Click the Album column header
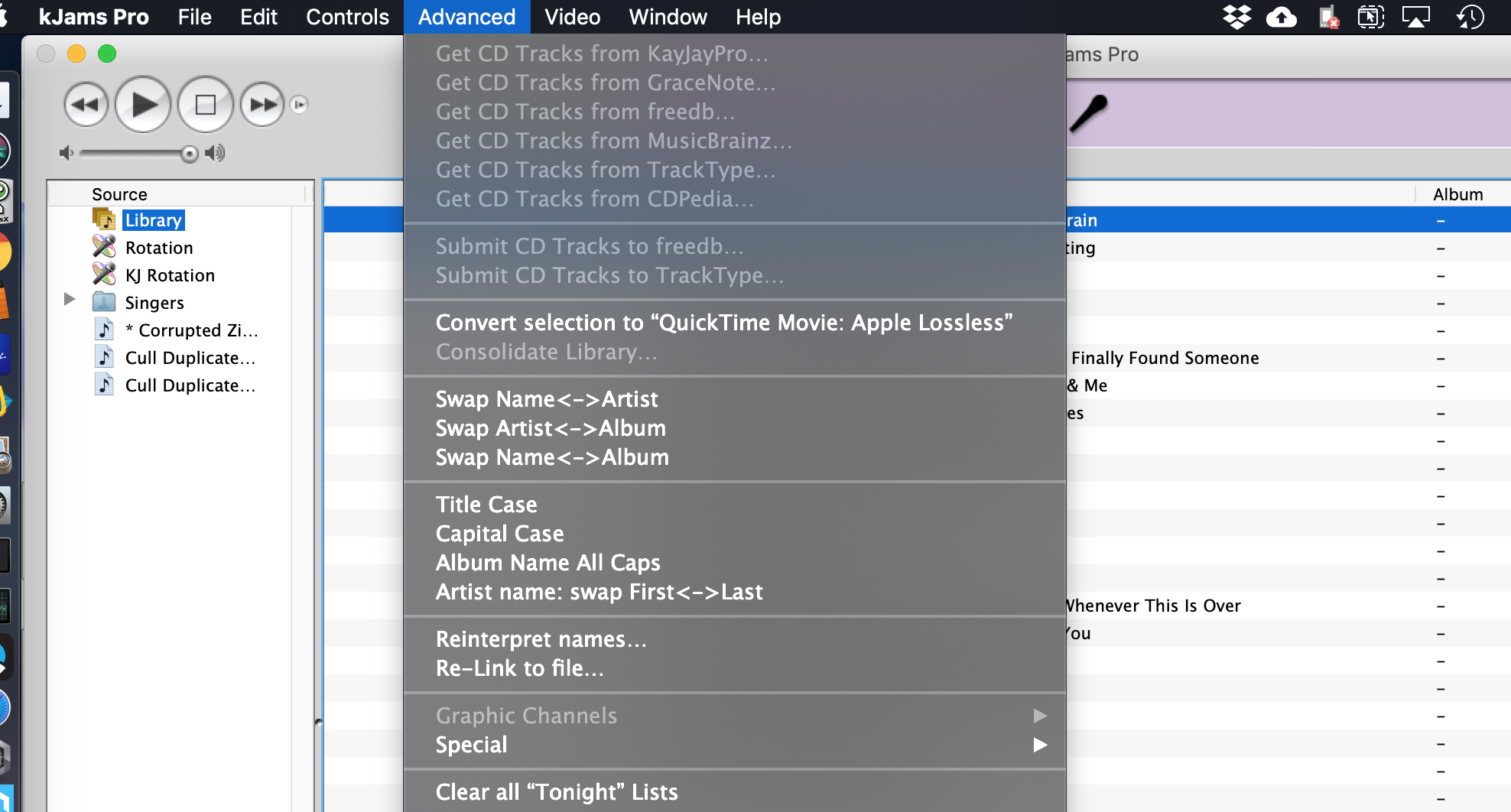The height and width of the screenshot is (812, 1511). (1457, 194)
